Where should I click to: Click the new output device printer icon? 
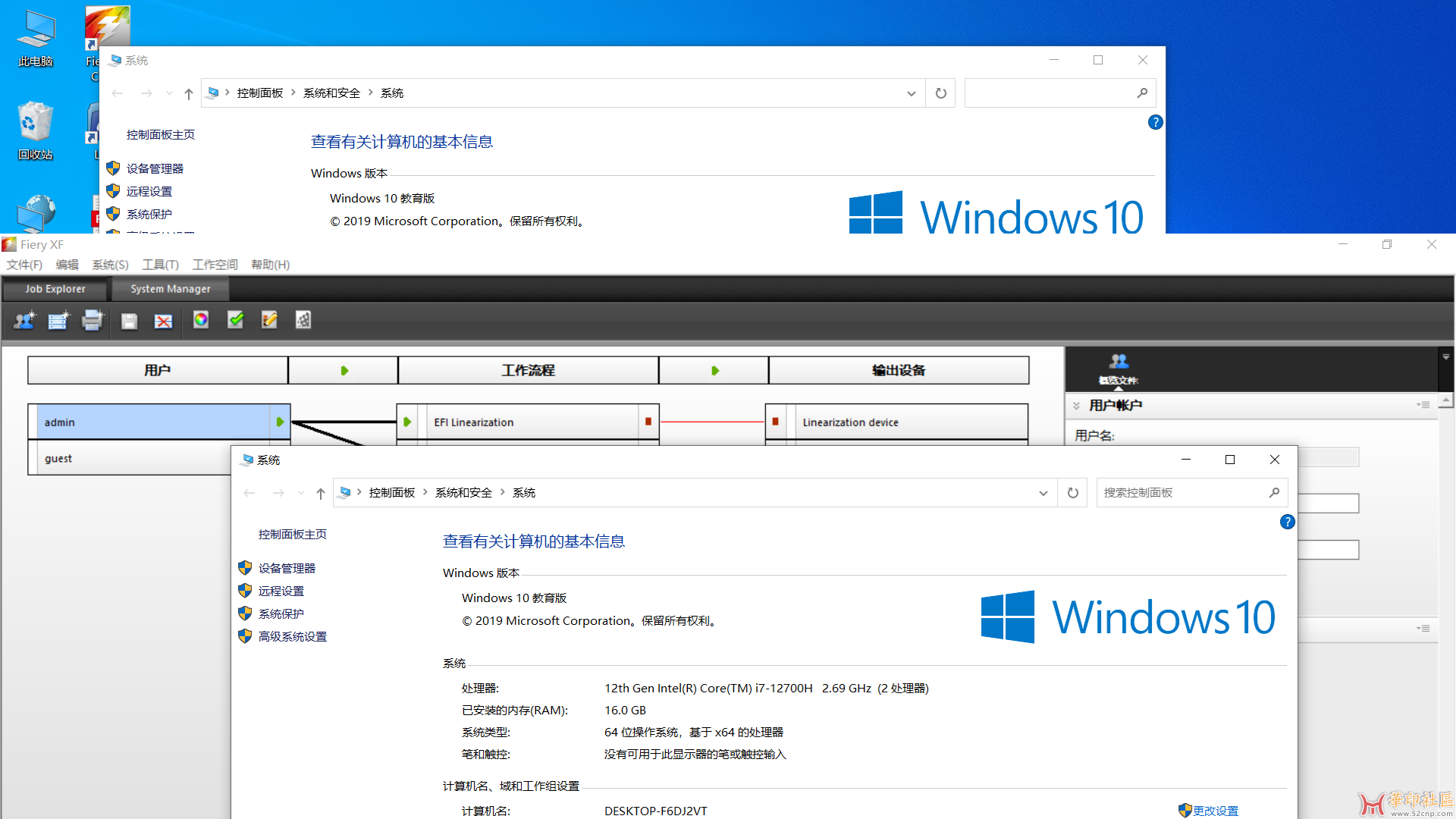(x=93, y=320)
